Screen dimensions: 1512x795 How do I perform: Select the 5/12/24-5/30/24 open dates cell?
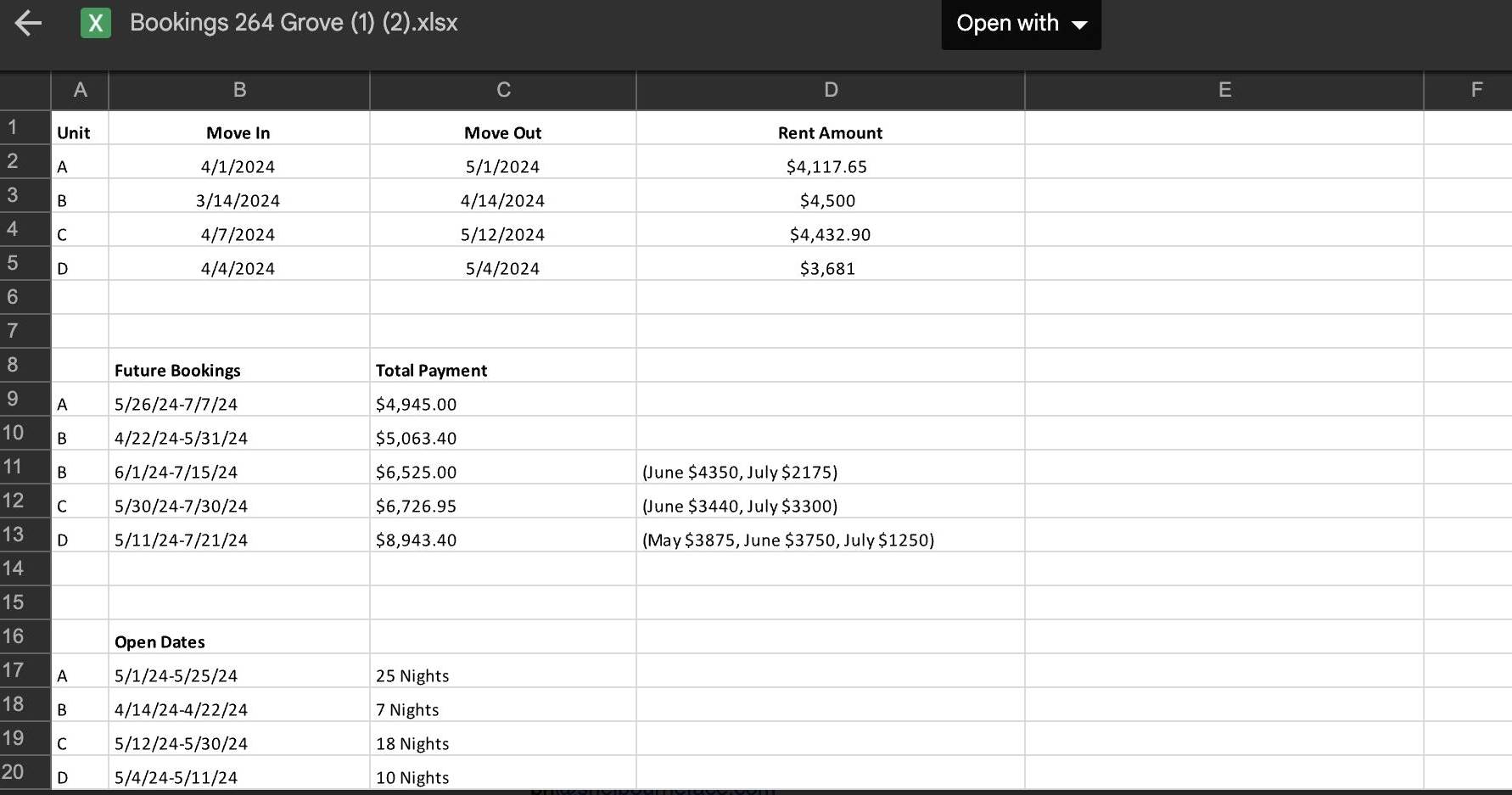point(239,739)
